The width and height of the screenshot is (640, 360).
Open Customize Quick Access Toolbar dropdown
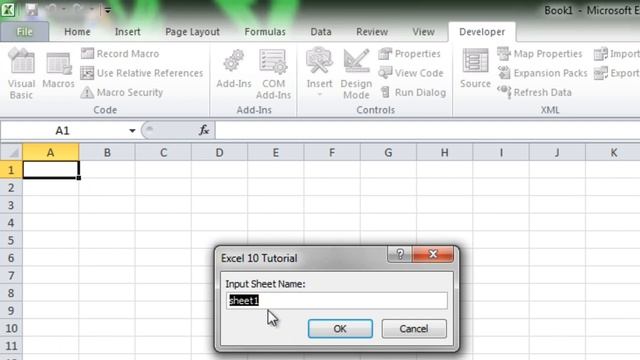pyautogui.click(x=108, y=10)
